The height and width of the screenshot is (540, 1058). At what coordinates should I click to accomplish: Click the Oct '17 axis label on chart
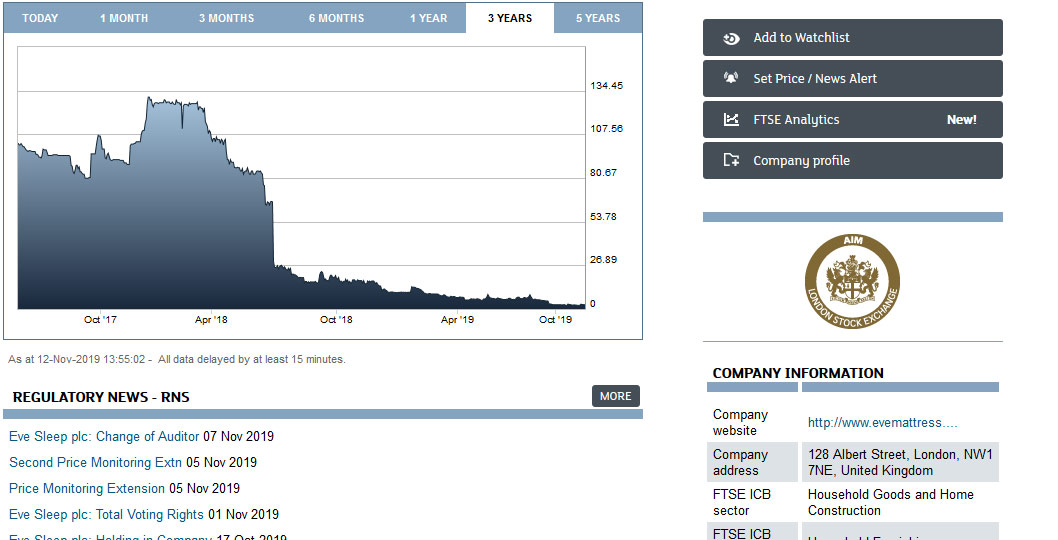pyautogui.click(x=100, y=319)
